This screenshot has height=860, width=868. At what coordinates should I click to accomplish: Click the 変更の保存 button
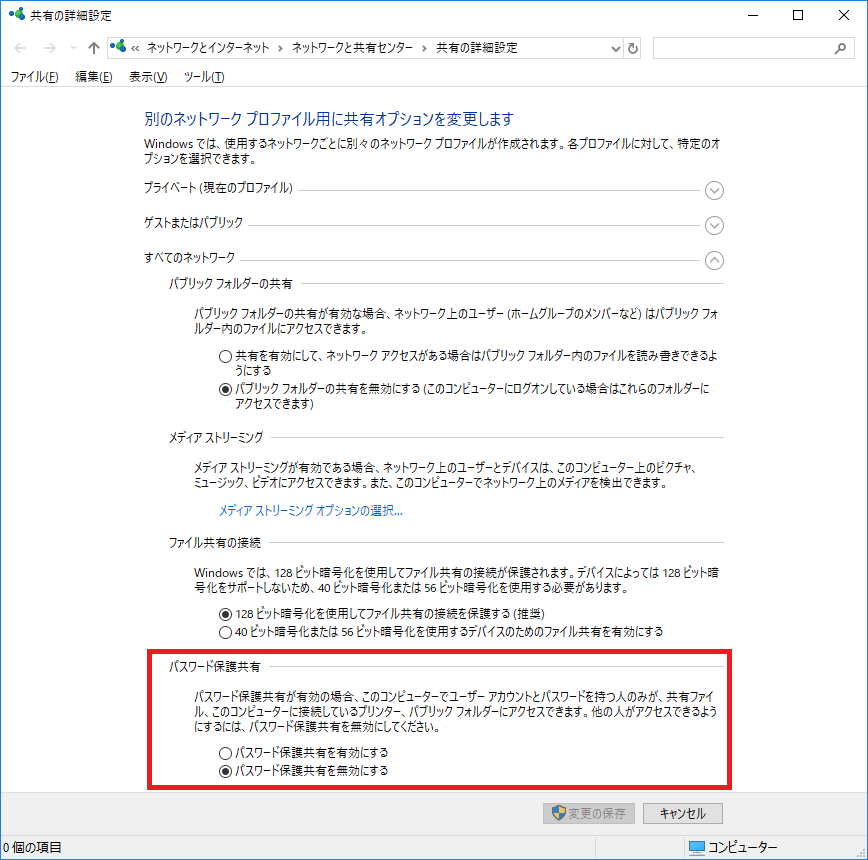click(x=588, y=814)
